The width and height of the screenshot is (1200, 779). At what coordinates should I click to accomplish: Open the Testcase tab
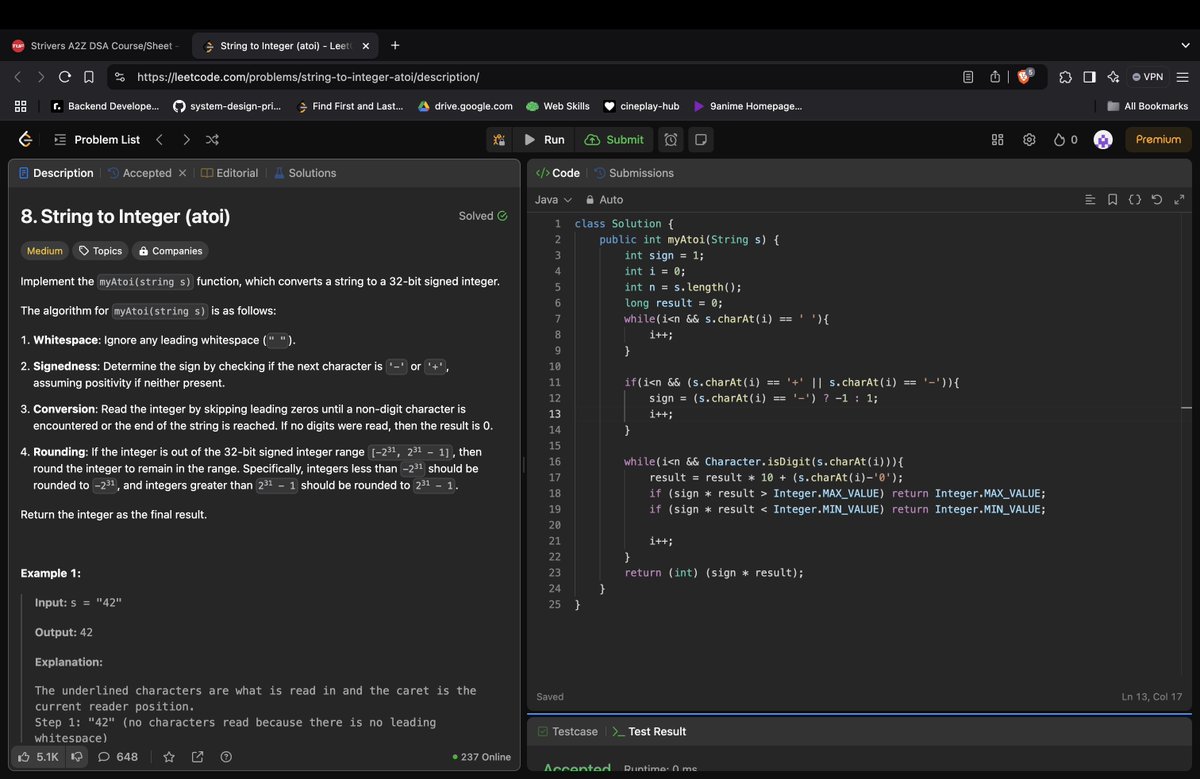click(567, 732)
